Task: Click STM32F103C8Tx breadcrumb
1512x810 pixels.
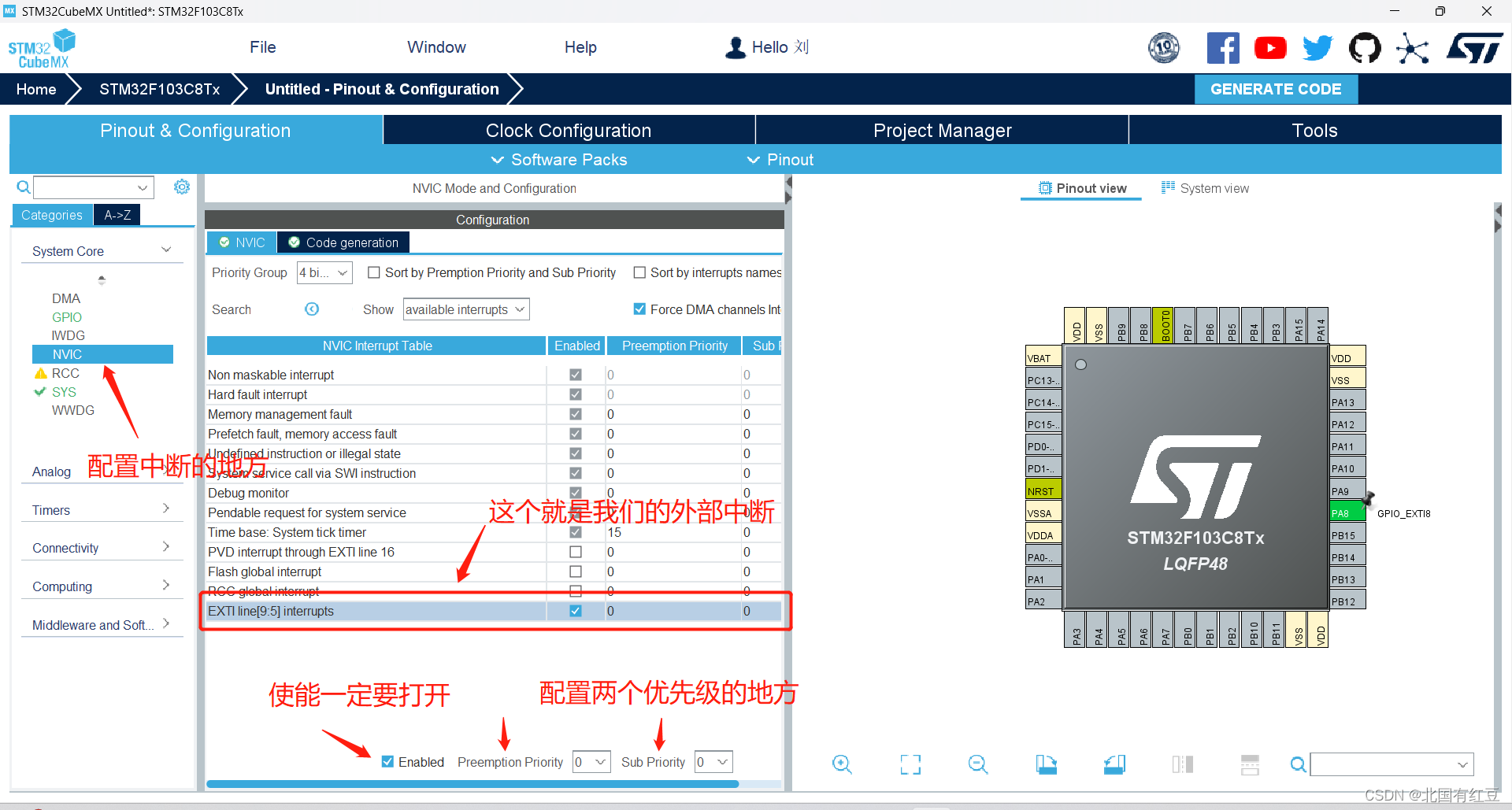Action: [160, 89]
